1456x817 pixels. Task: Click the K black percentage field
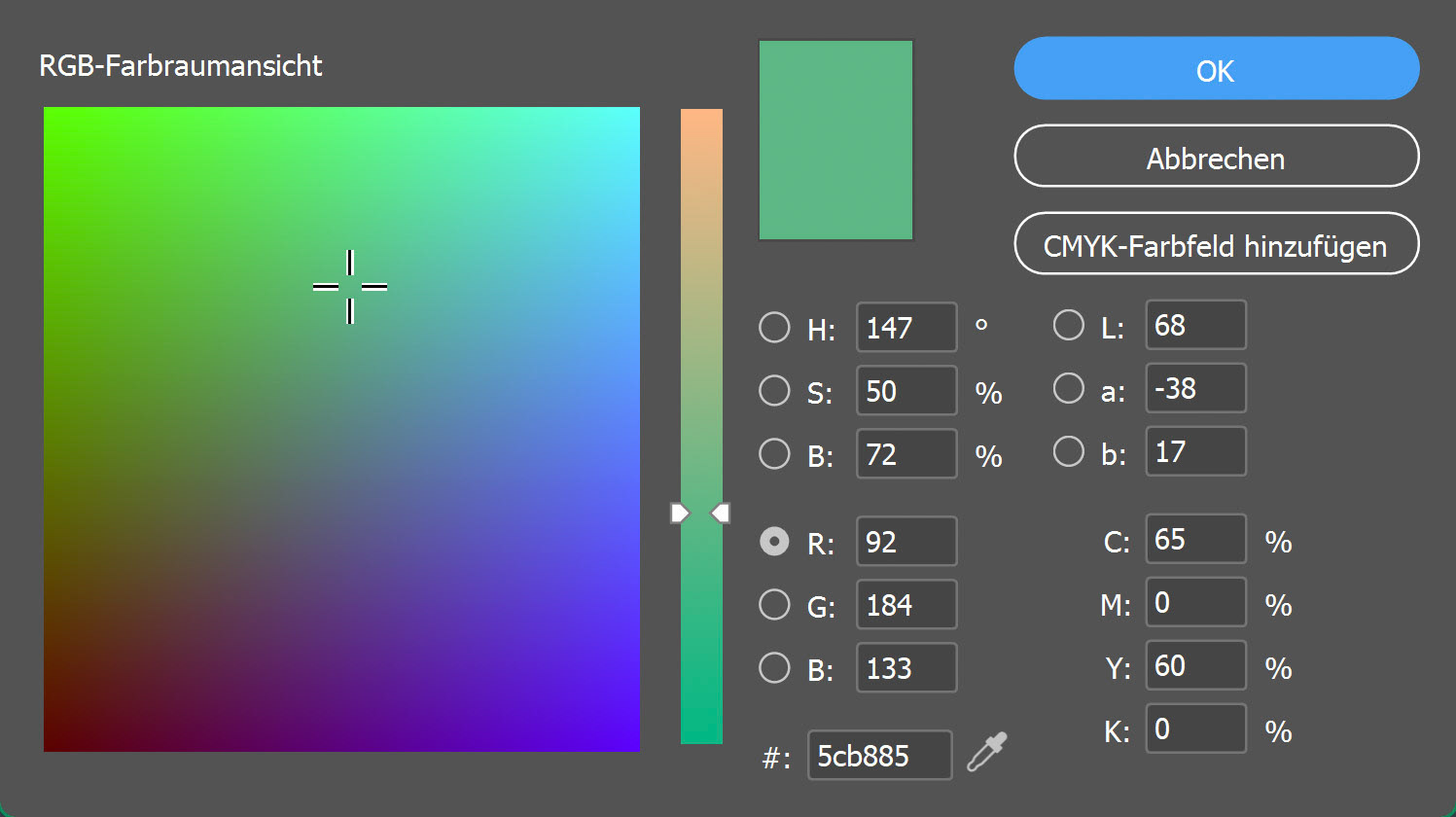click(x=1195, y=728)
